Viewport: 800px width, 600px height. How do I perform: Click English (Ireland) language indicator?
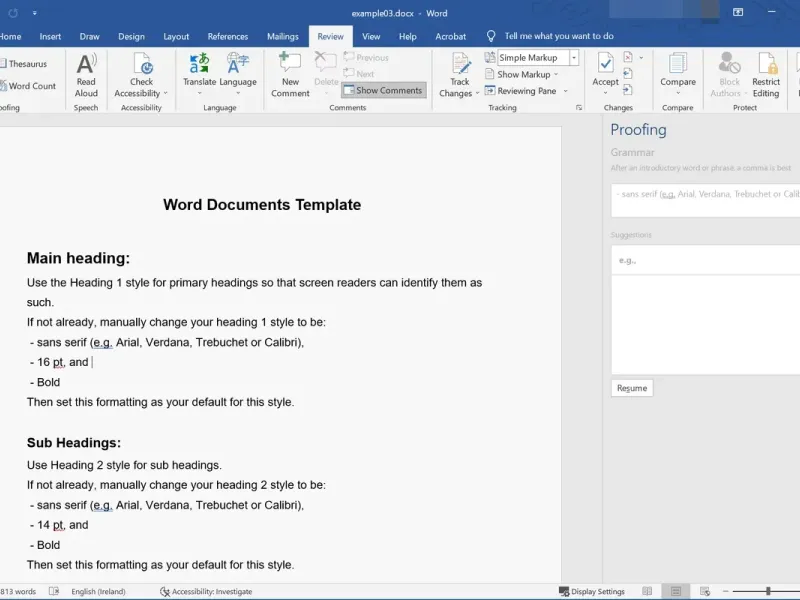[x=98, y=591]
